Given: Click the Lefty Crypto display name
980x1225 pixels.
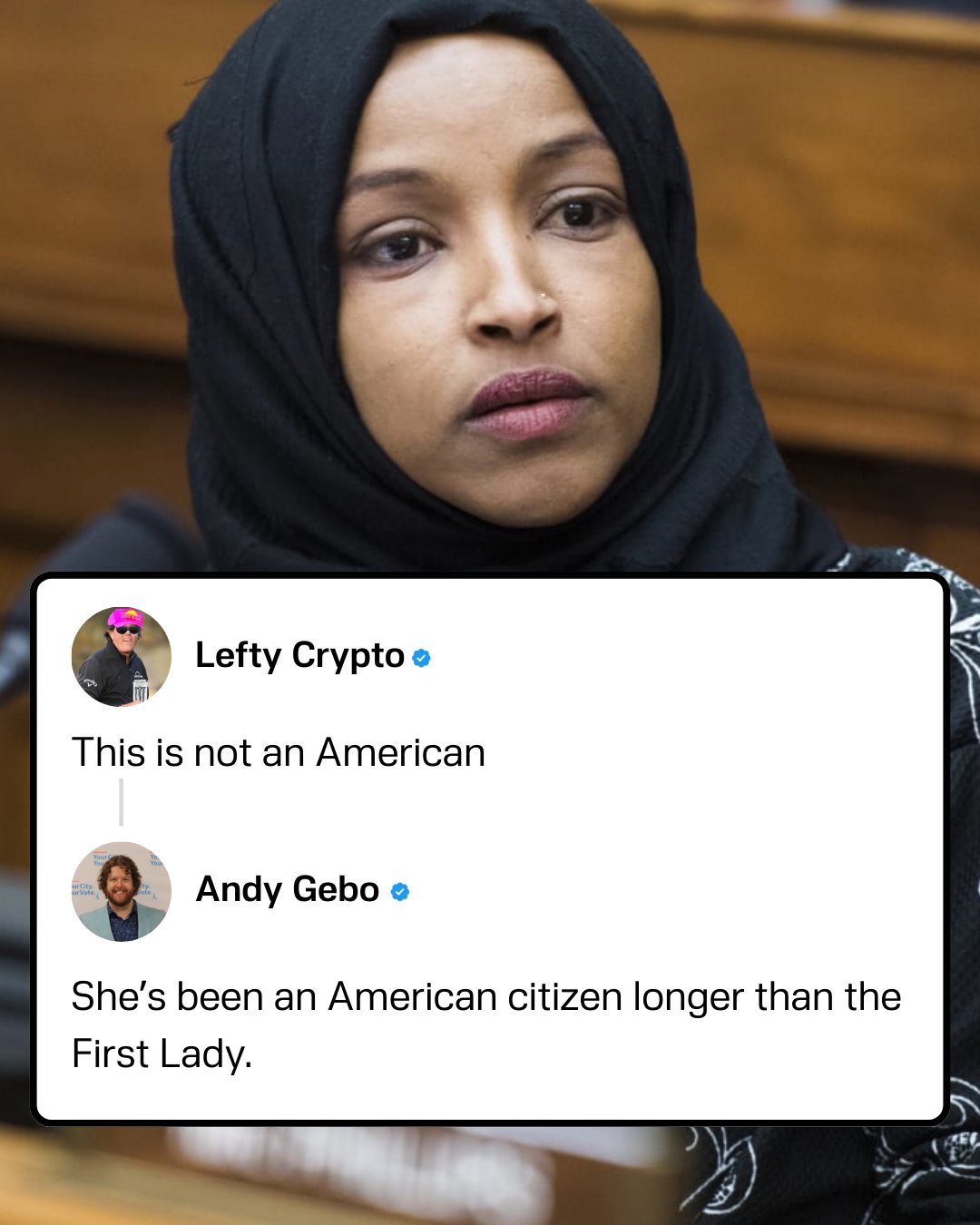Looking at the screenshot, I should tap(299, 656).
